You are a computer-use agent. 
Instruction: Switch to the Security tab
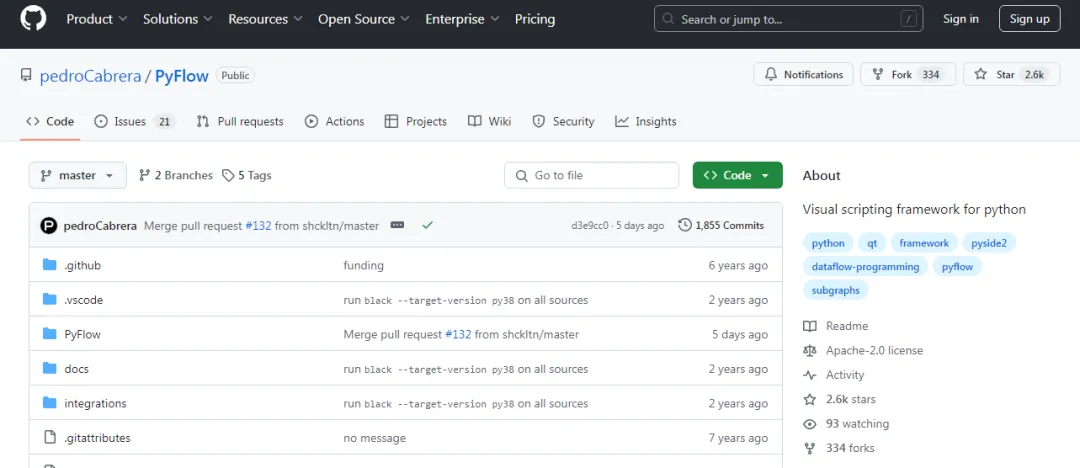tap(563, 121)
